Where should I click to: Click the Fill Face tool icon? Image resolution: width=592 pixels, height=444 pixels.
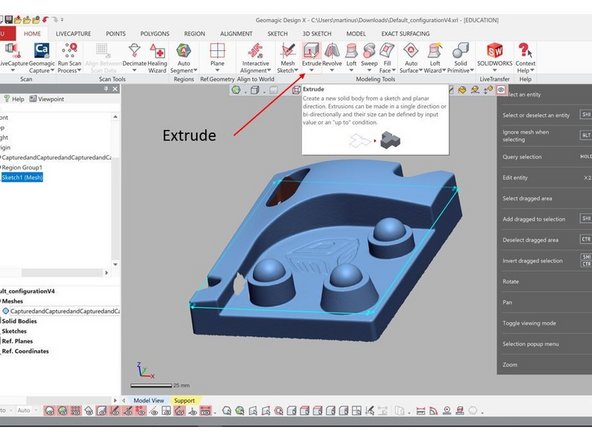point(387,50)
